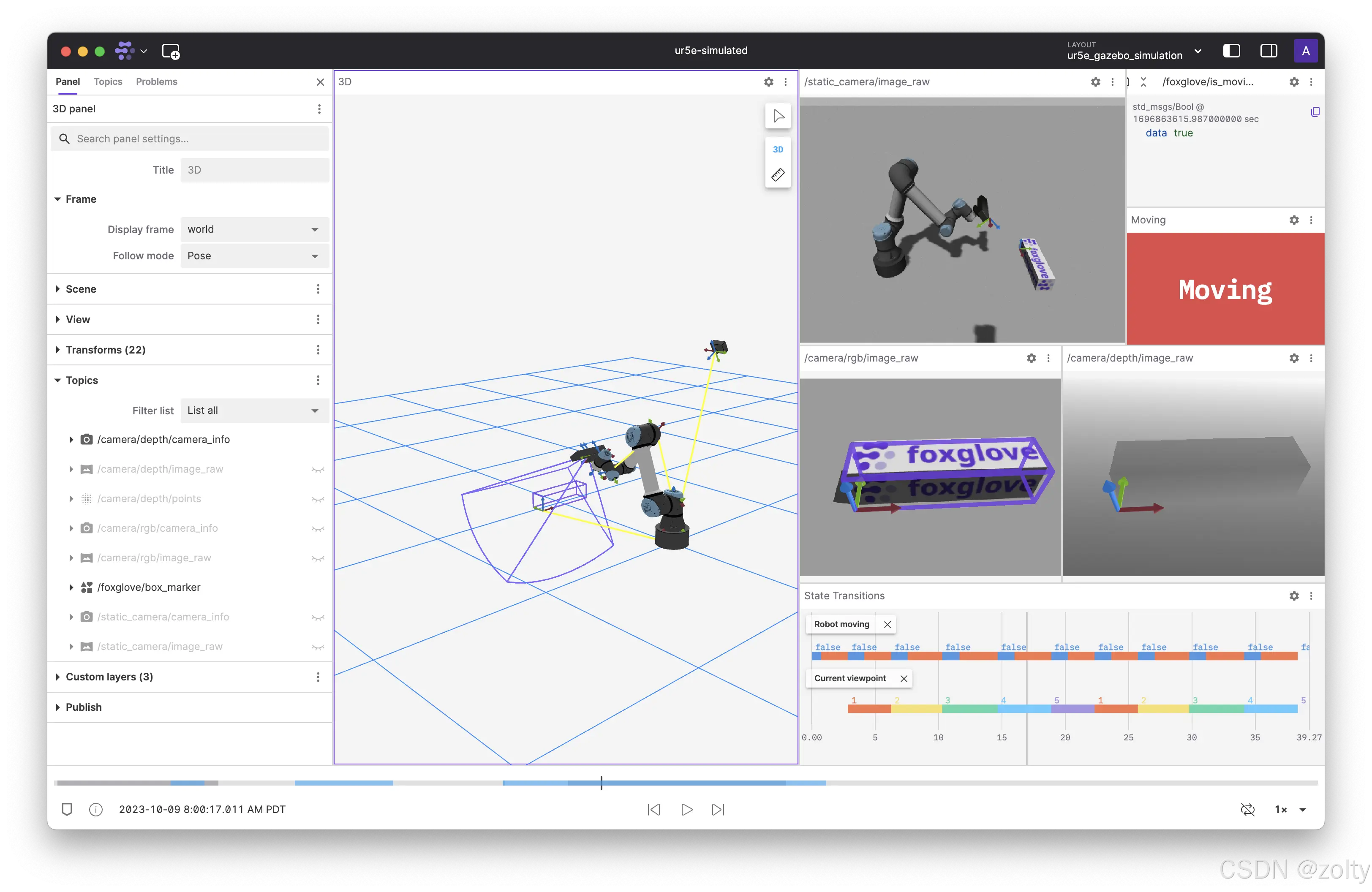Copy message icon in is_moving panel
The image size is (1372, 892).
pos(1315,112)
